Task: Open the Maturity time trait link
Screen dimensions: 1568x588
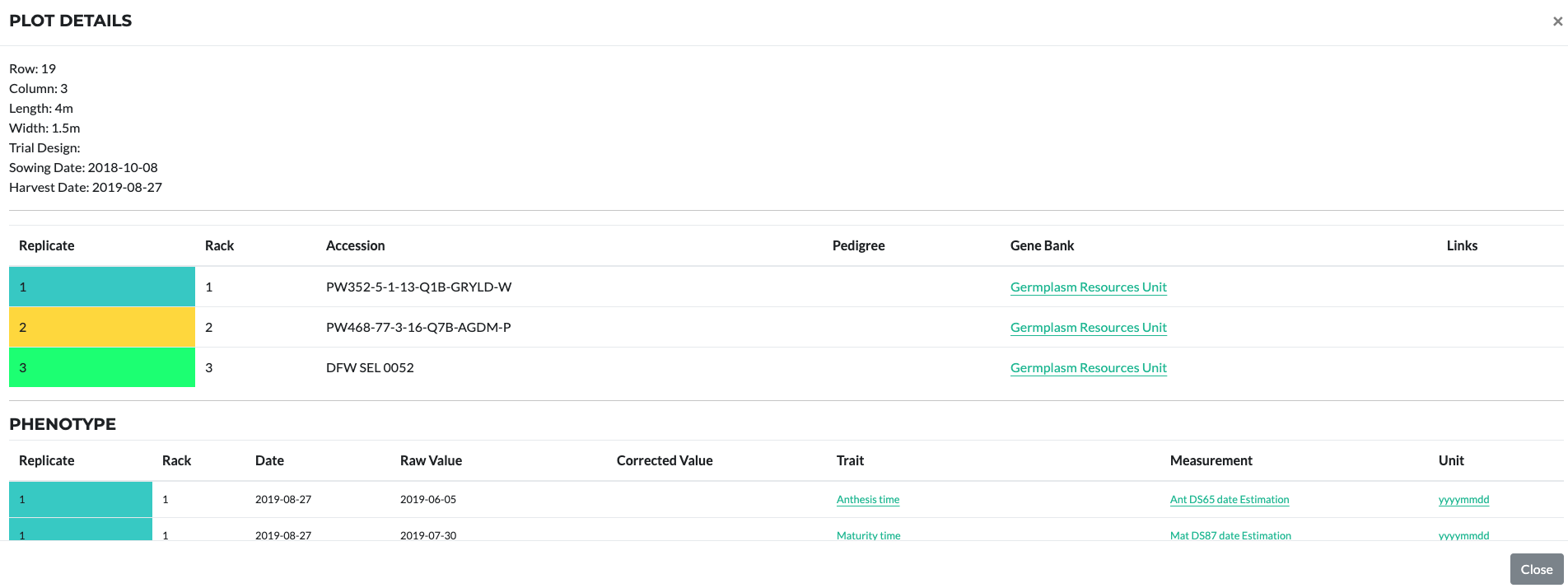Action: 868,535
